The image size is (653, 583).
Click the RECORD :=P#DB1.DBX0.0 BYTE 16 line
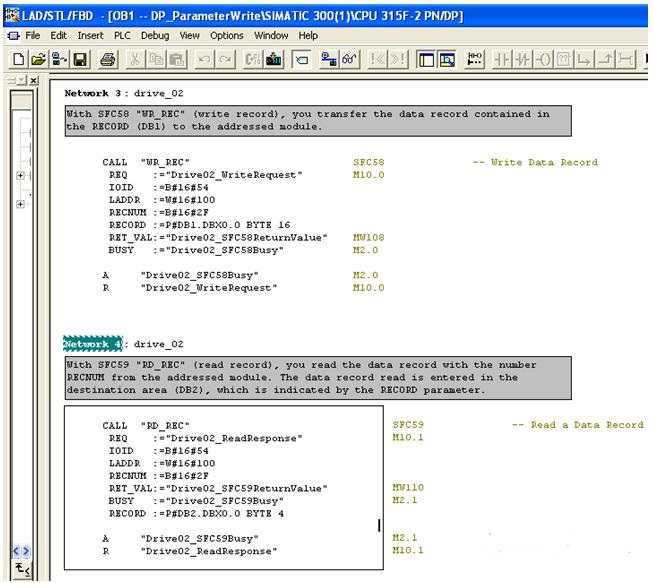(x=199, y=225)
